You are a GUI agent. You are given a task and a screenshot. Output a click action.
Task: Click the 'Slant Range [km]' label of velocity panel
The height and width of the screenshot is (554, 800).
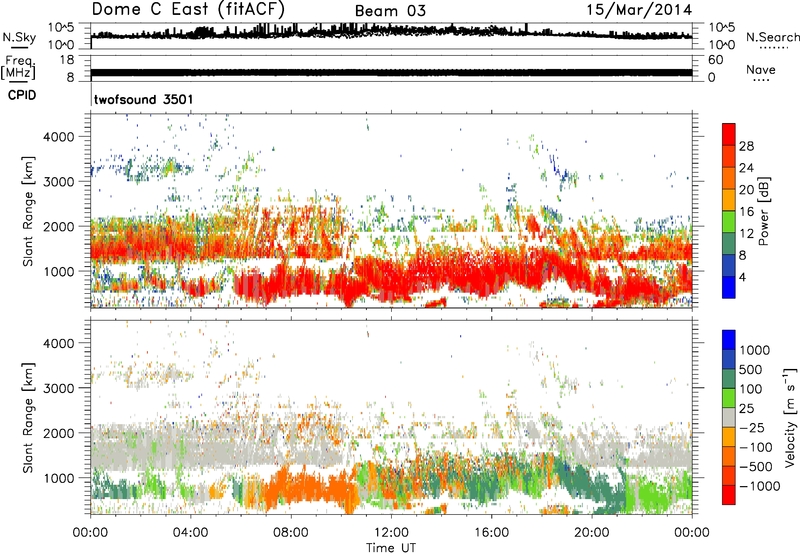pos(28,418)
